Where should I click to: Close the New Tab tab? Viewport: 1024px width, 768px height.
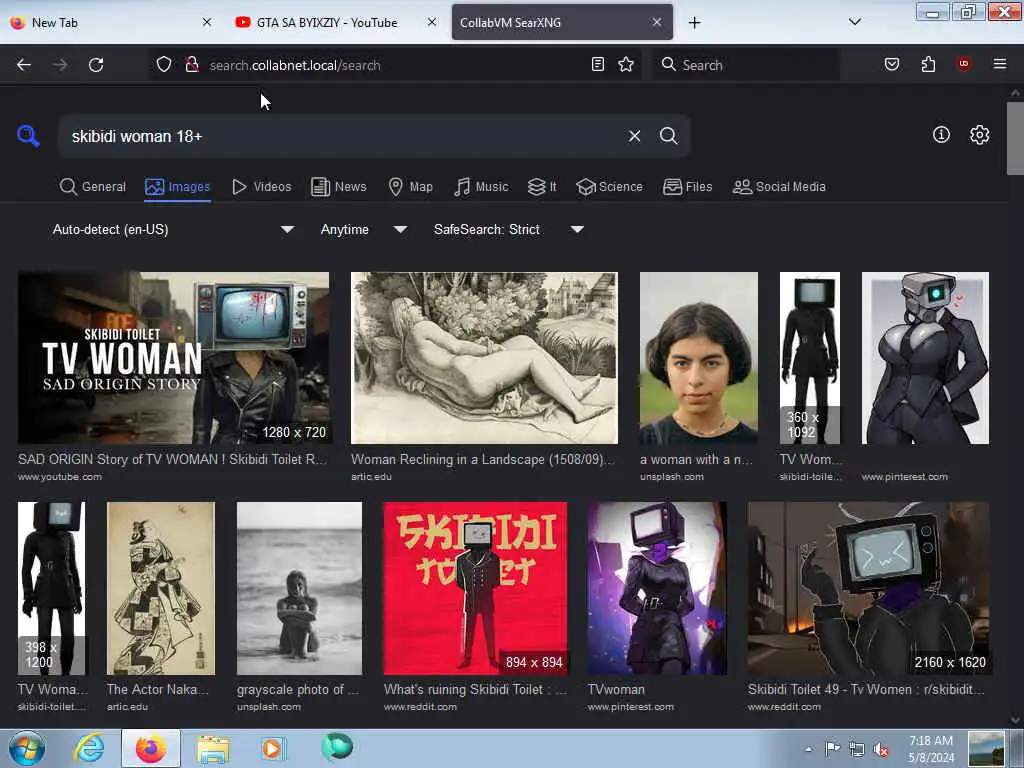tap(207, 22)
